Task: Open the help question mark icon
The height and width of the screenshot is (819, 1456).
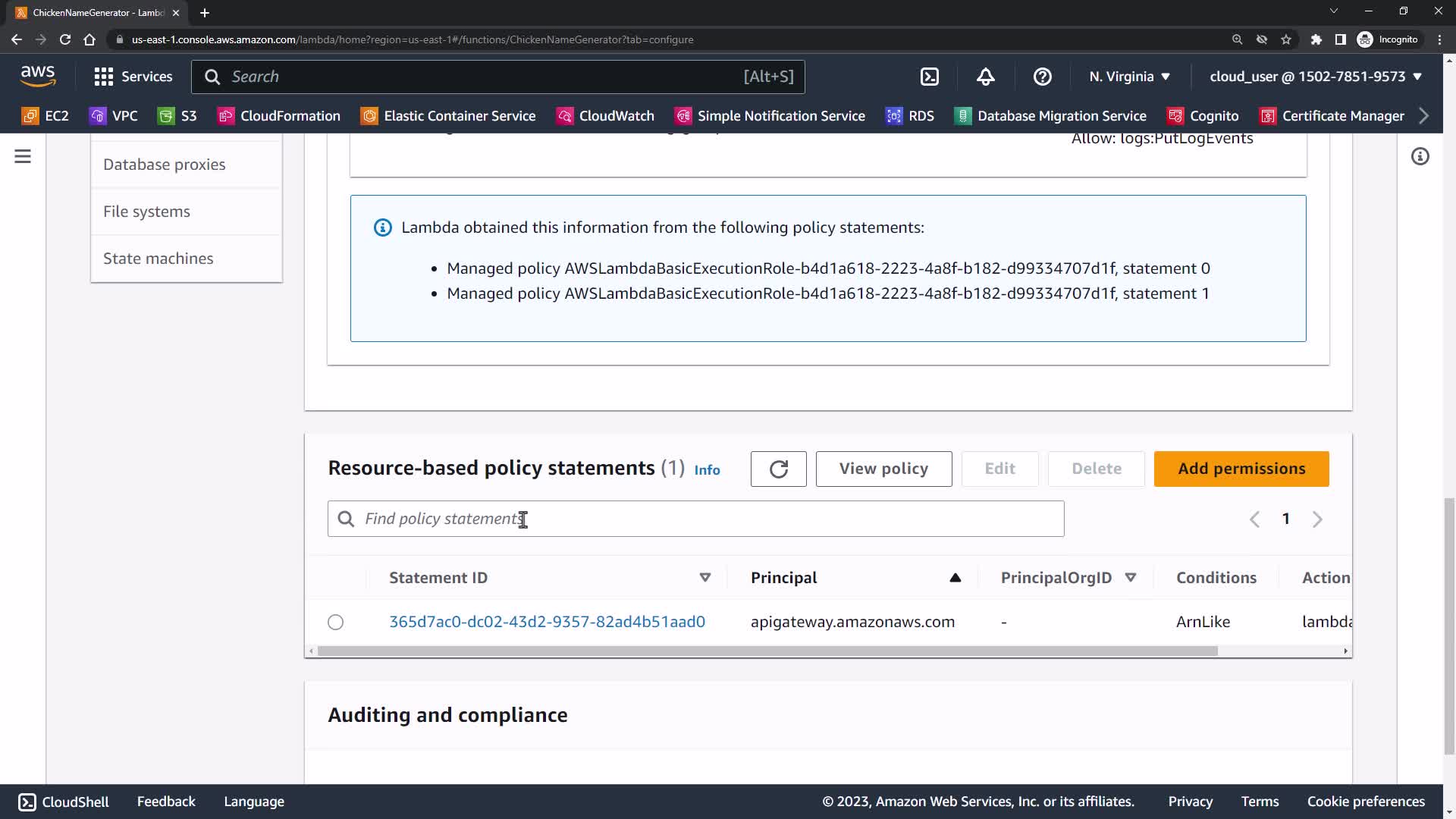Action: point(1042,77)
